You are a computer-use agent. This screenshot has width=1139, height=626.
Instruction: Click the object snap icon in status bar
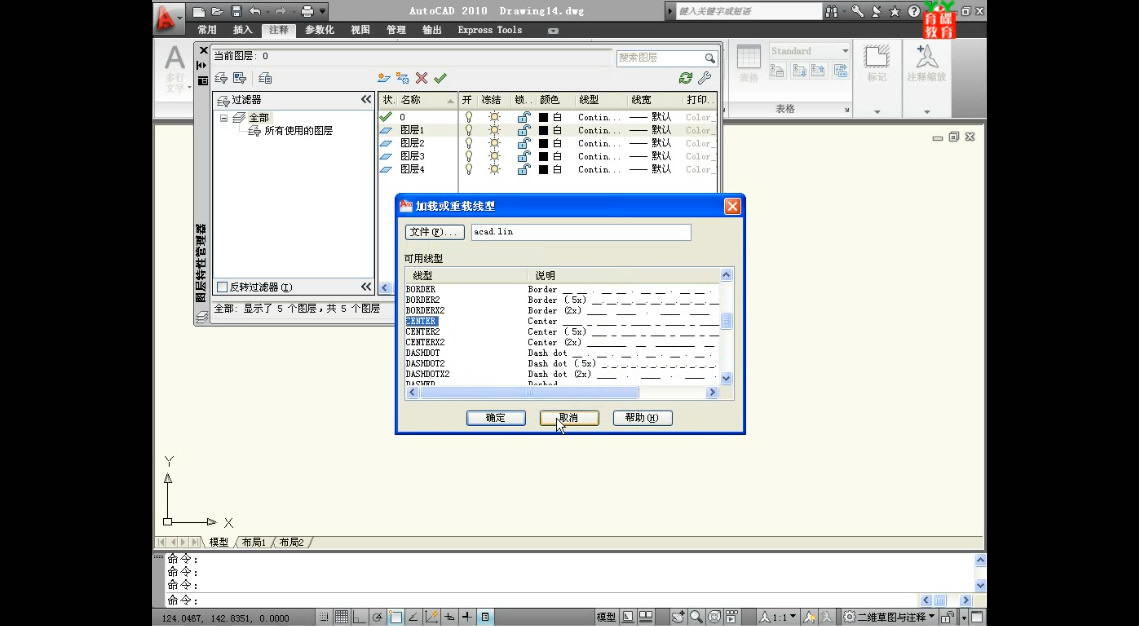[x=396, y=617]
